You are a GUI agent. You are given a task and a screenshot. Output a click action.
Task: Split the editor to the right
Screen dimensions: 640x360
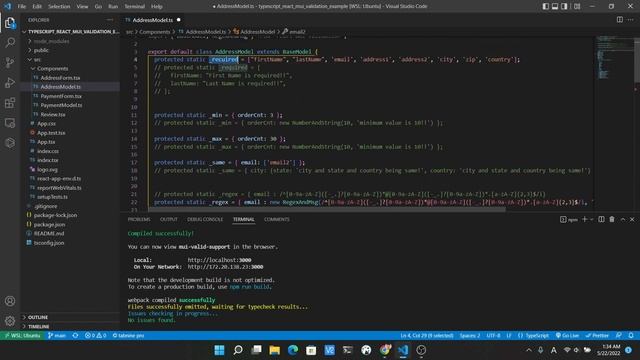620,20
